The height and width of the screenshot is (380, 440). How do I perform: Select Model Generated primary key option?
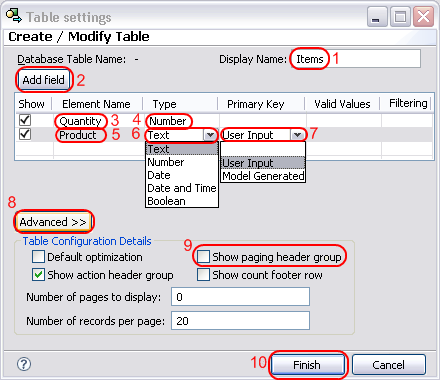pyautogui.click(x=263, y=176)
